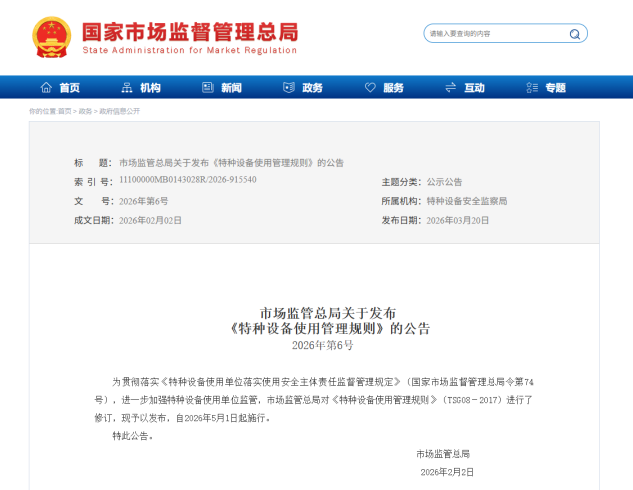Follow the 首页 breadcrumb link
Image resolution: width=633 pixels, height=490 pixels.
(65, 111)
